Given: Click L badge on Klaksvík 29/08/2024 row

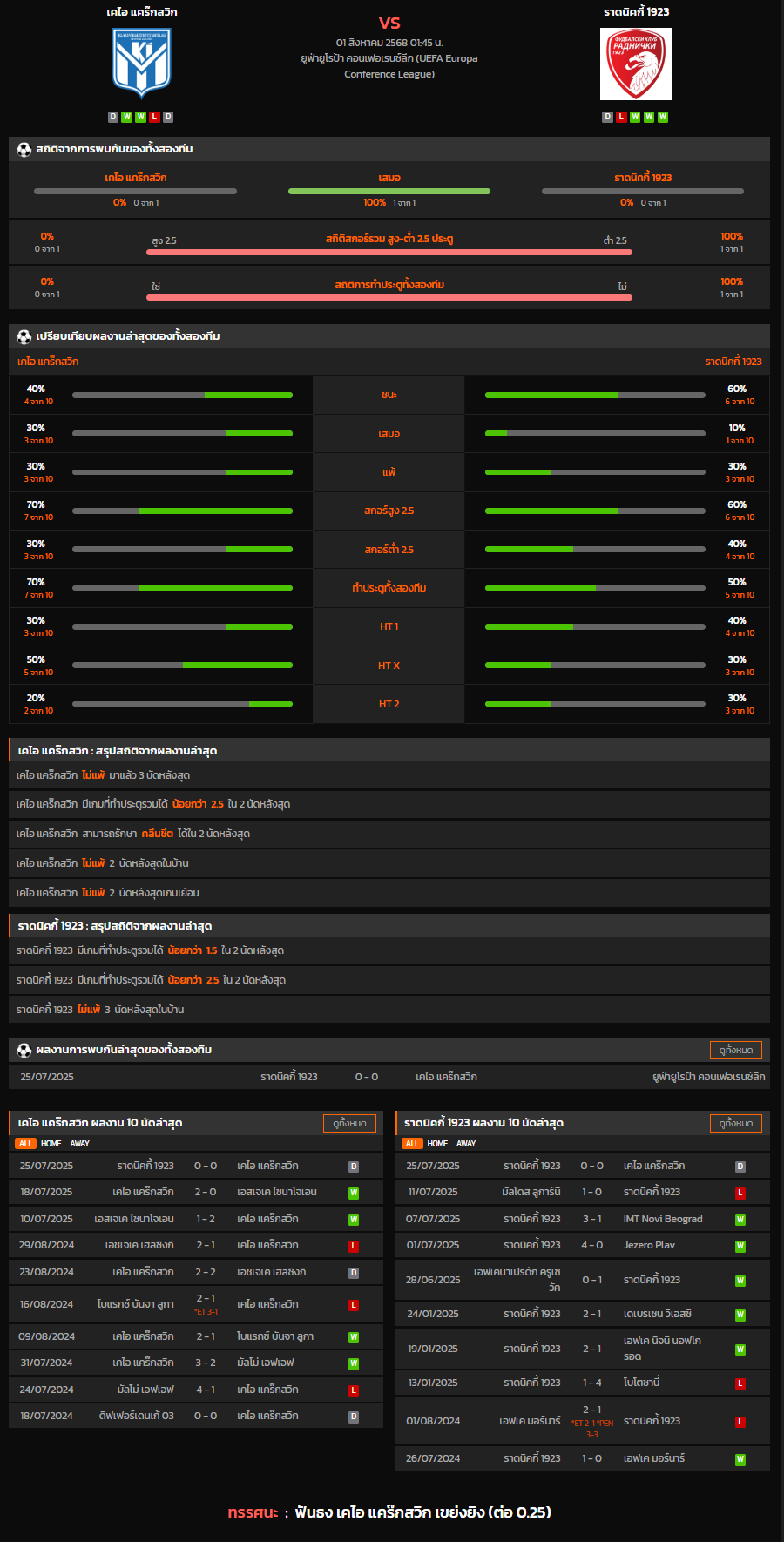Looking at the screenshot, I should (354, 1246).
